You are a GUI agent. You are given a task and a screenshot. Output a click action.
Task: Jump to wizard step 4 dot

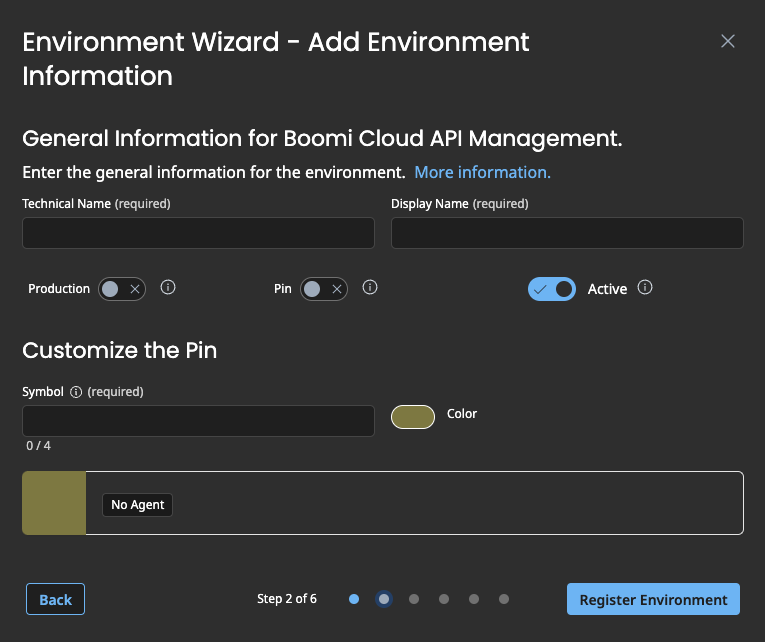tap(444, 599)
